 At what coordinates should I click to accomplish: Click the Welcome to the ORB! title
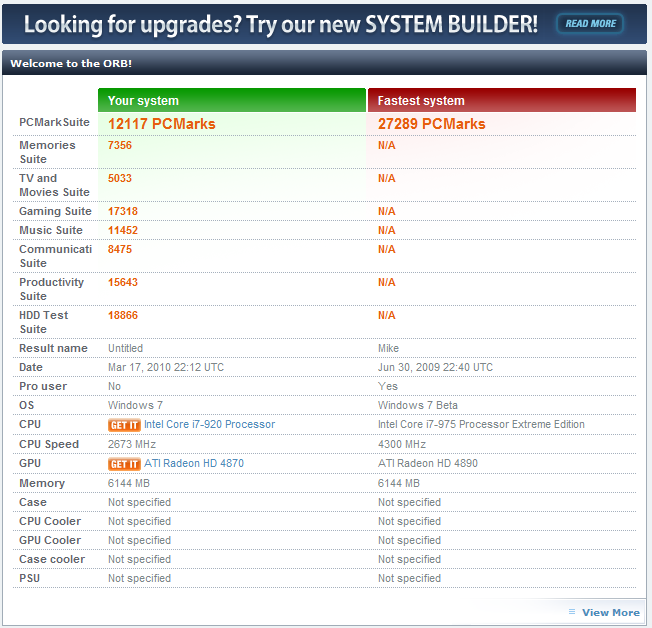[x=71, y=64]
